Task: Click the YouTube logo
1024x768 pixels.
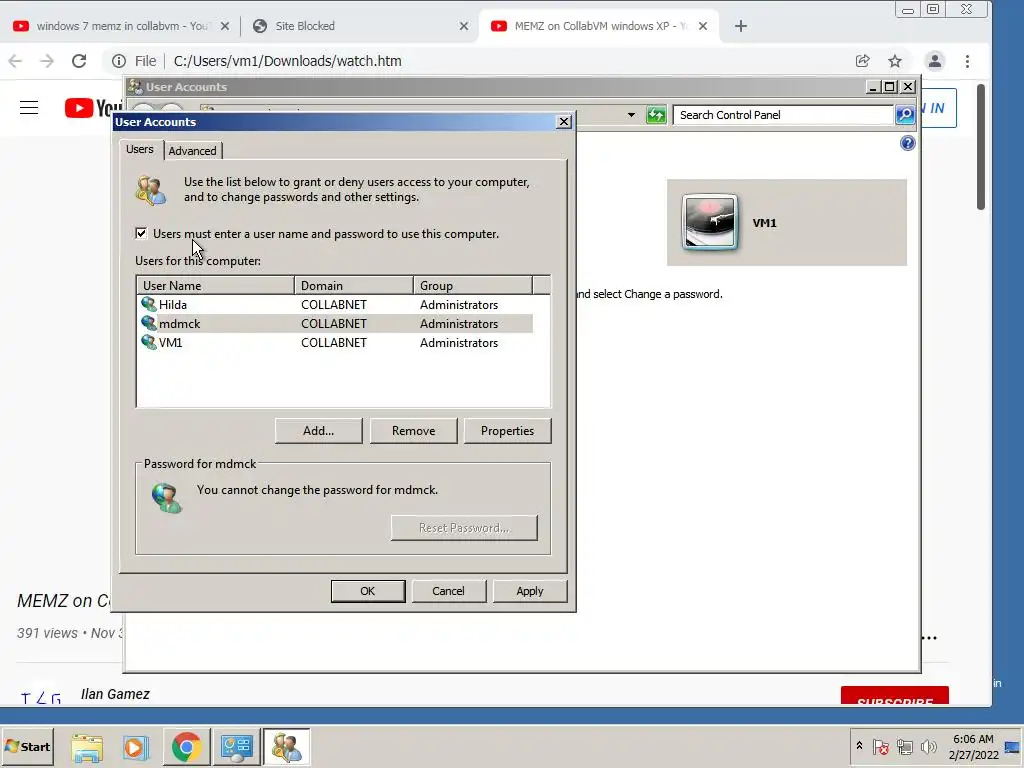Action: coord(93,108)
